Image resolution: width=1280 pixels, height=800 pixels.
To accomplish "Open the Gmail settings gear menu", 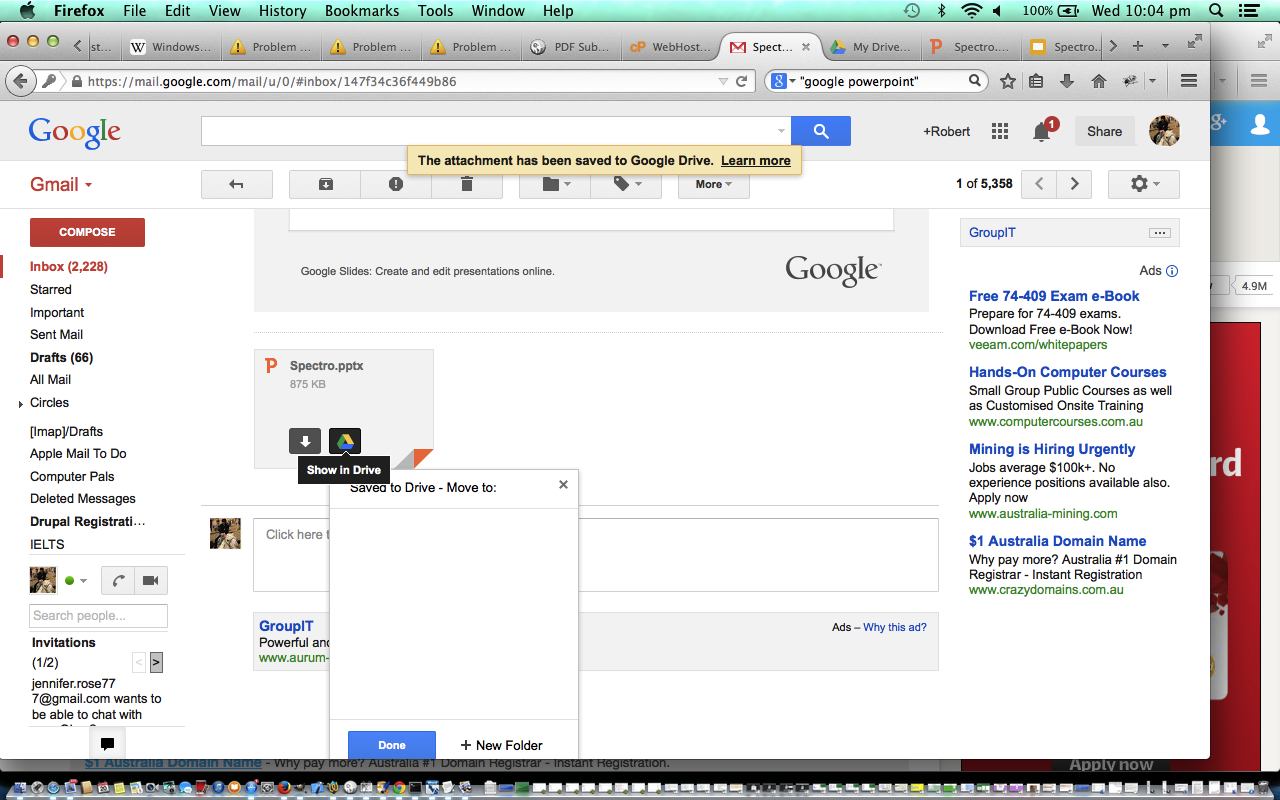I will [1143, 184].
